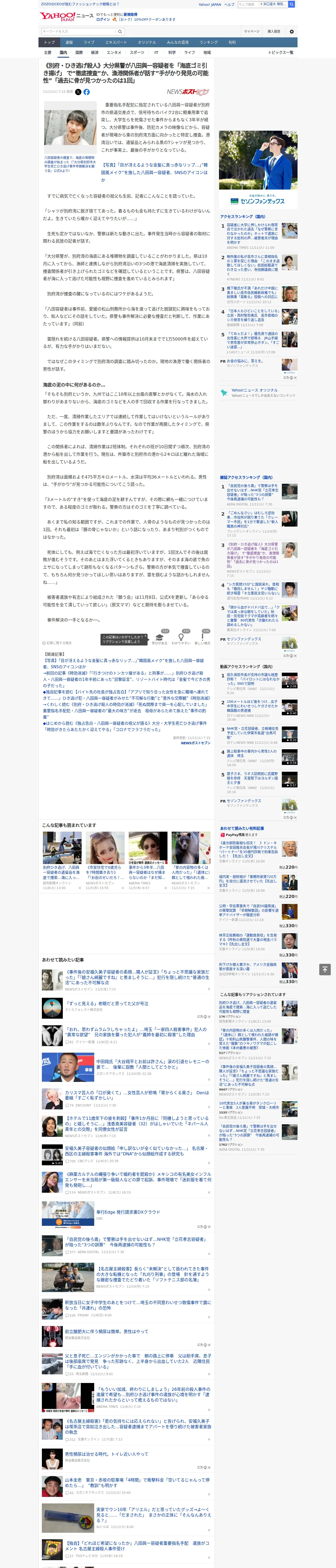Play the 8:20 video ranked third
336x1568 pixels.
290,734
